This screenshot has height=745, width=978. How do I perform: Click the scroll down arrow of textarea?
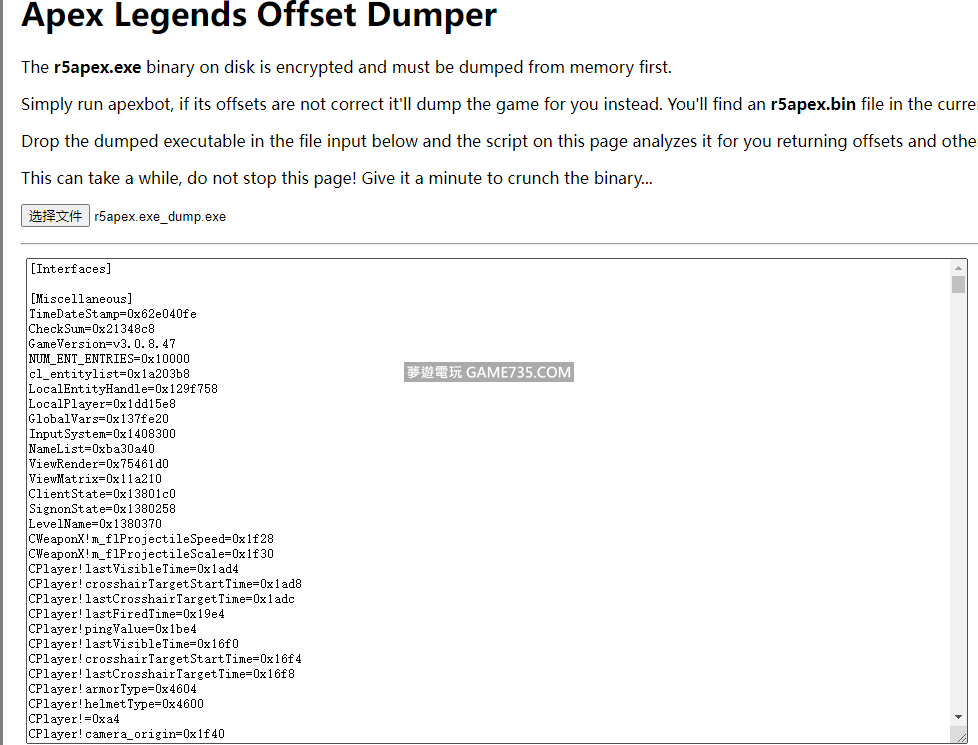tap(959, 718)
